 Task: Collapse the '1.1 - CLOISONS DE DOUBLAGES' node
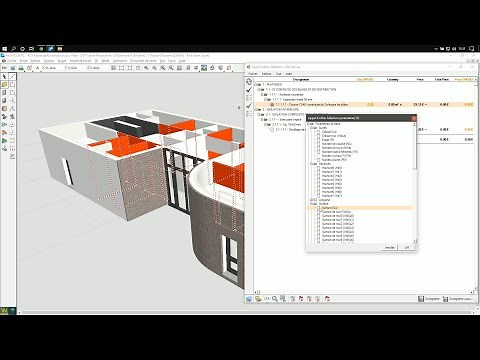tap(259, 90)
